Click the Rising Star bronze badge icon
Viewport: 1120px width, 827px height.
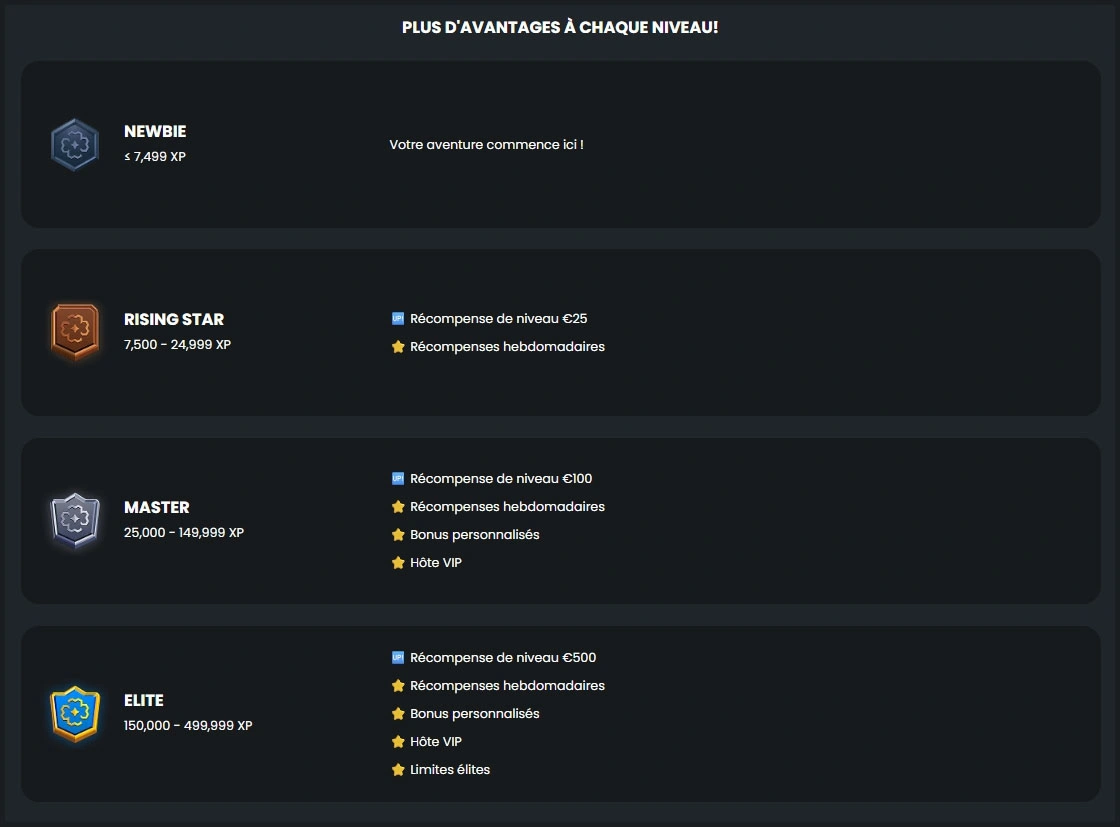(x=75, y=331)
